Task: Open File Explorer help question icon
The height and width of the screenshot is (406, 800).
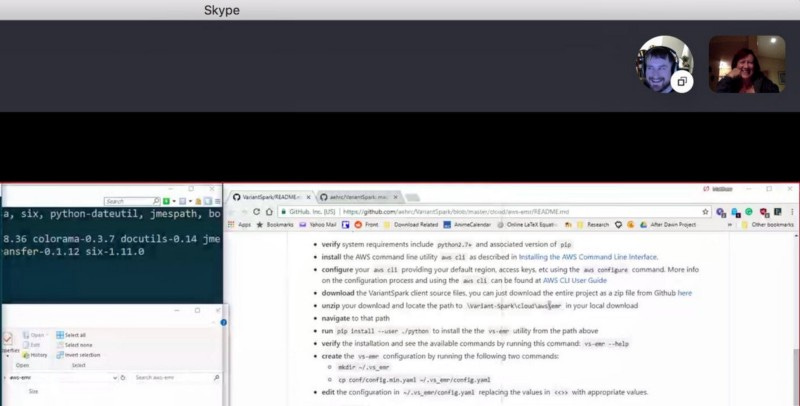Action: pos(223,322)
